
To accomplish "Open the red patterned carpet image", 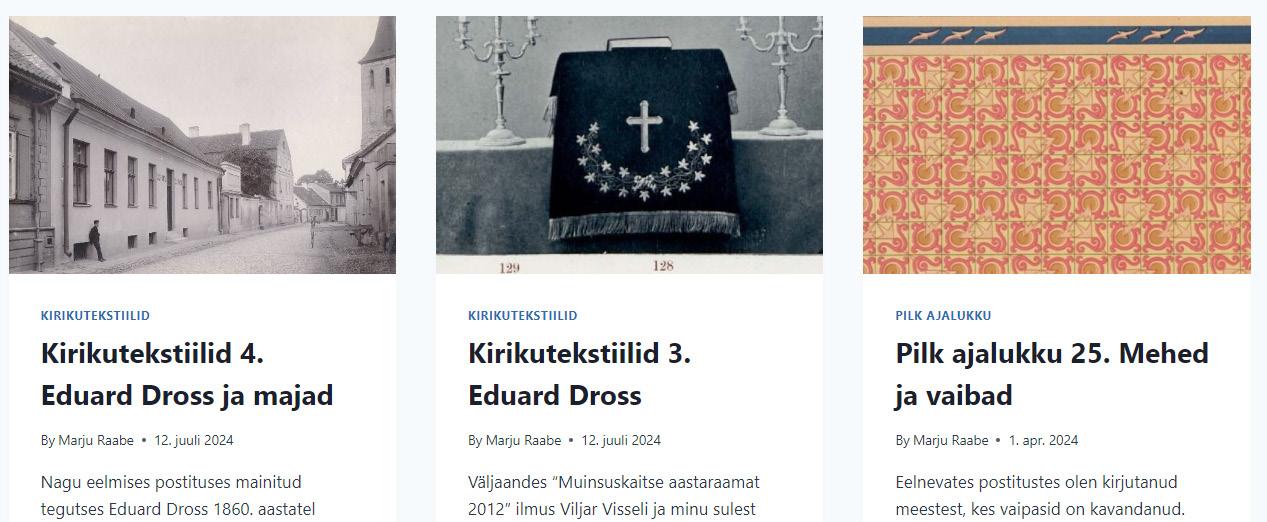I will (x=1057, y=145).
